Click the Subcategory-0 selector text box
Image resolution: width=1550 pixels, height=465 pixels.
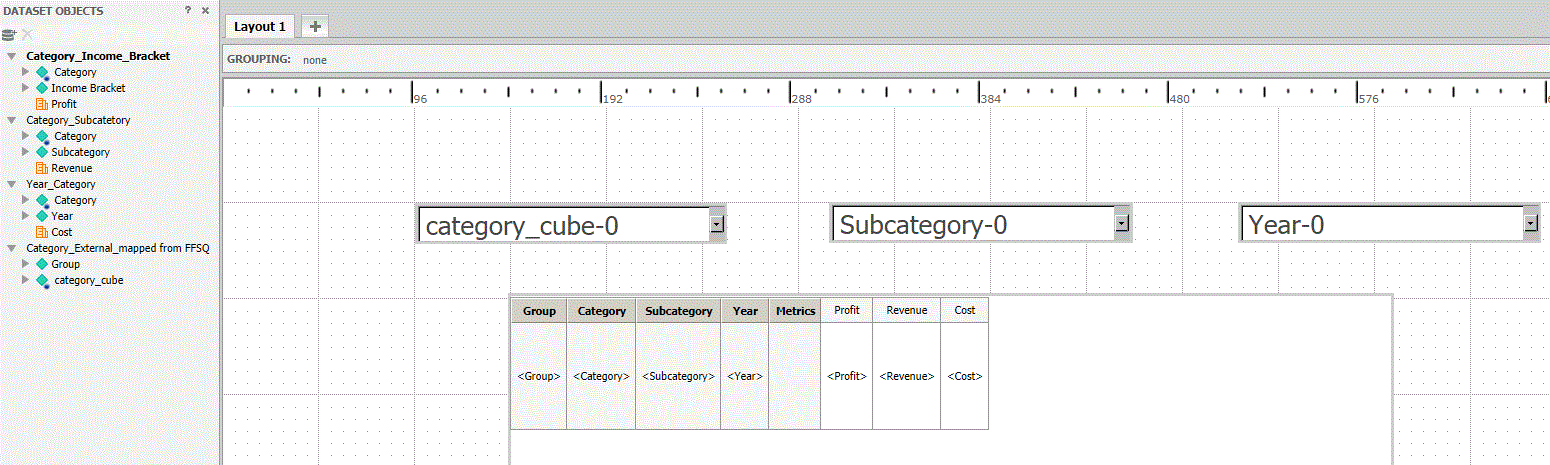972,224
